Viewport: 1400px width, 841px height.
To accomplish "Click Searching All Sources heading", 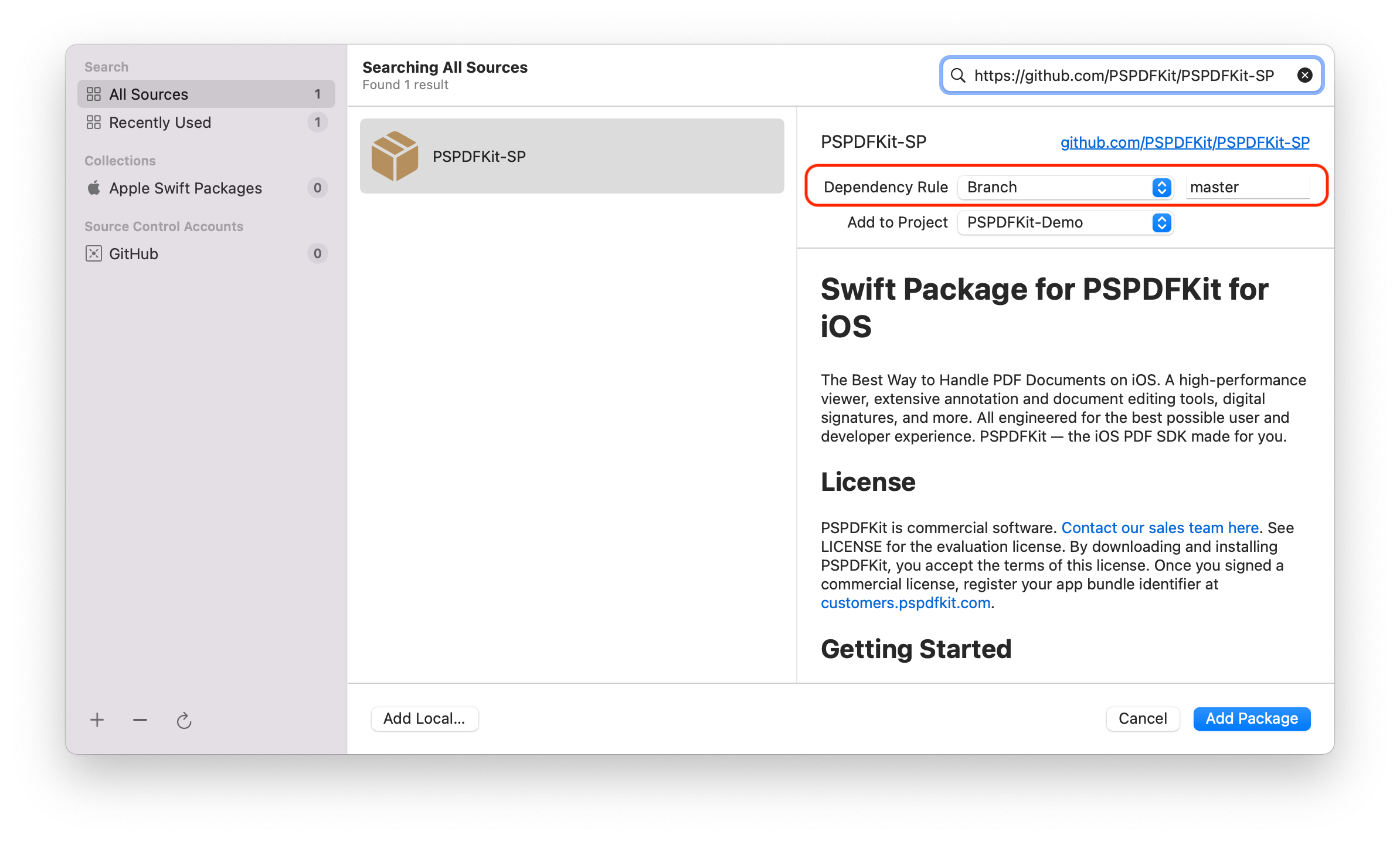I will point(445,67).
